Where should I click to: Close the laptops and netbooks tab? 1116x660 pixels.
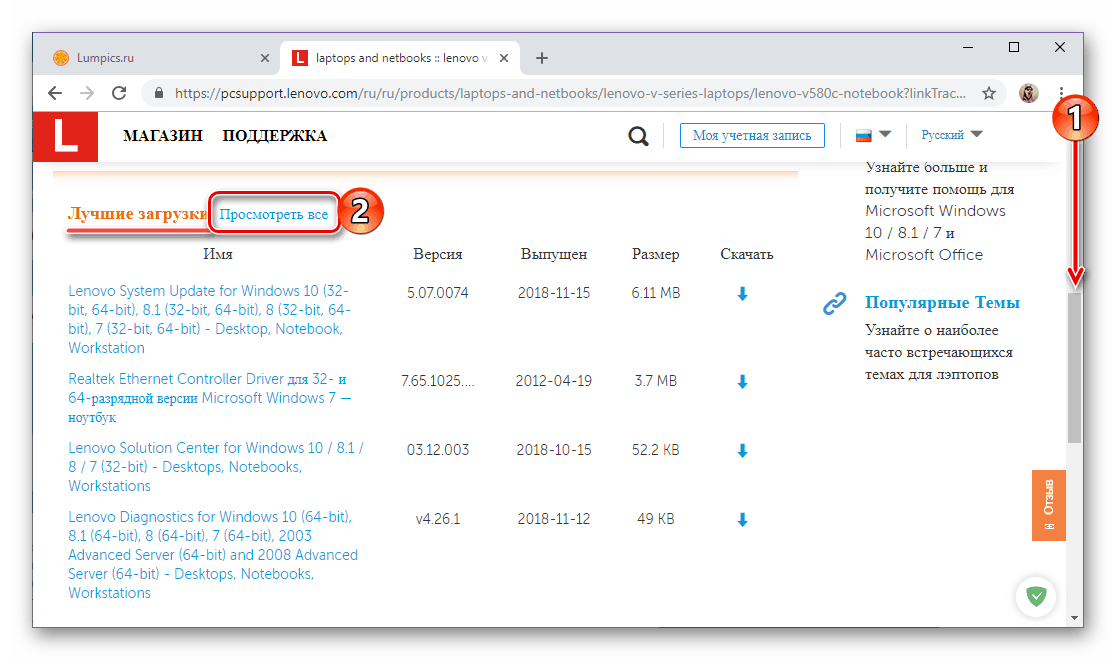(504, 58)
